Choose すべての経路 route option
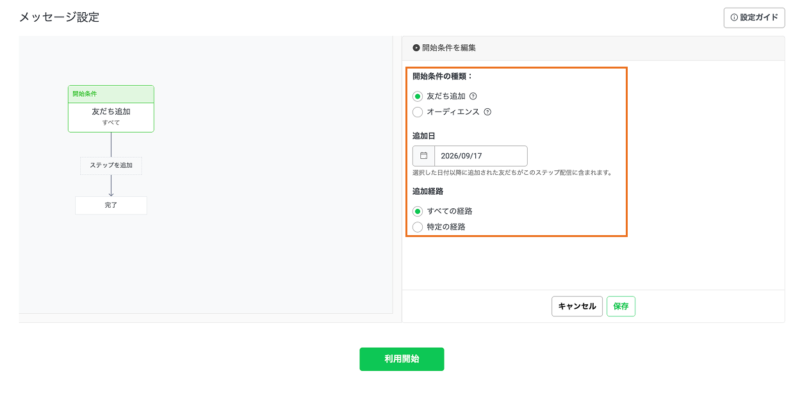The width and height of the screenshot is (800, 394). (417, 211)
